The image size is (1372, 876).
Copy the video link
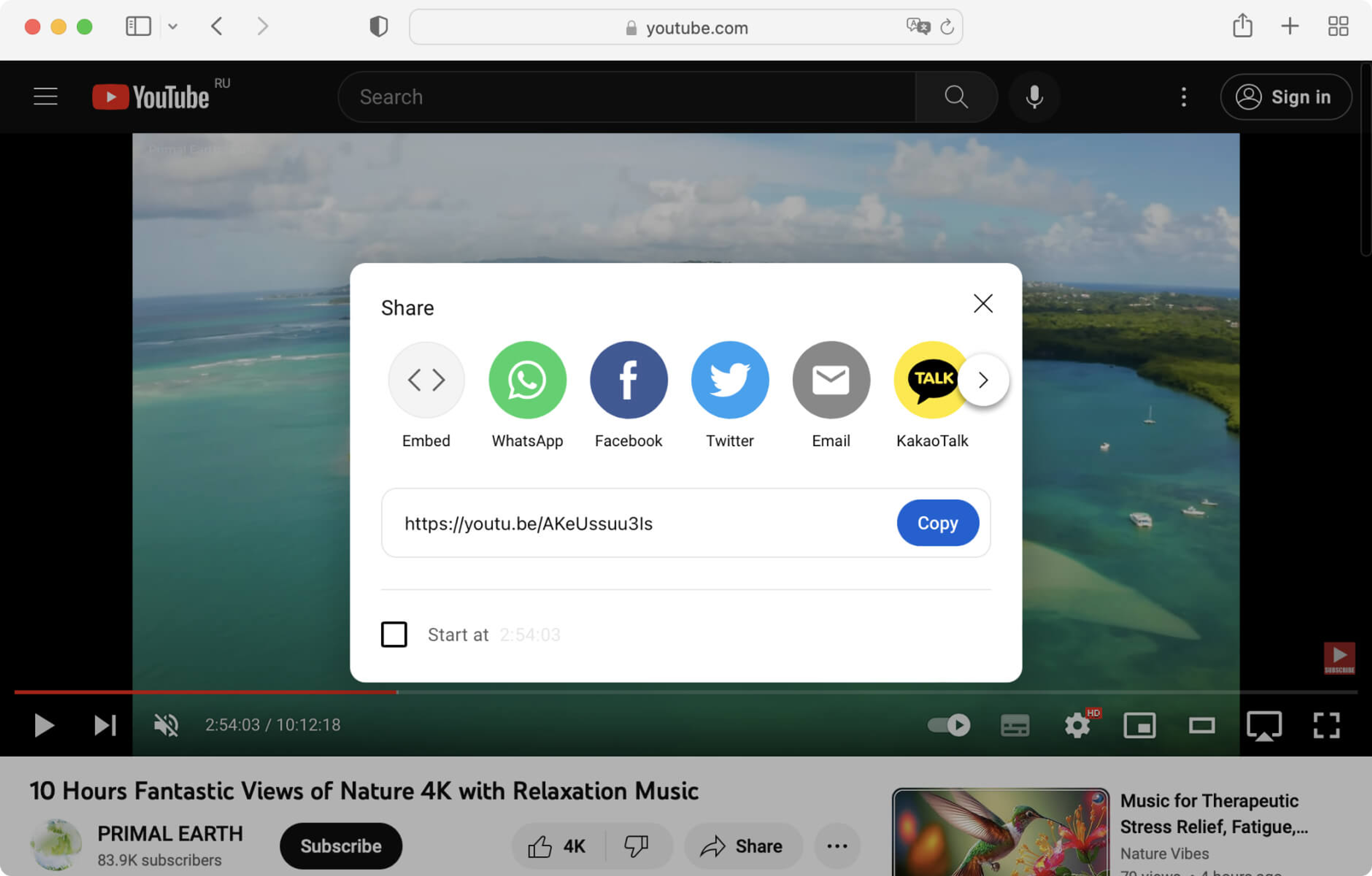pyautogui.click(x=937, y=523)
